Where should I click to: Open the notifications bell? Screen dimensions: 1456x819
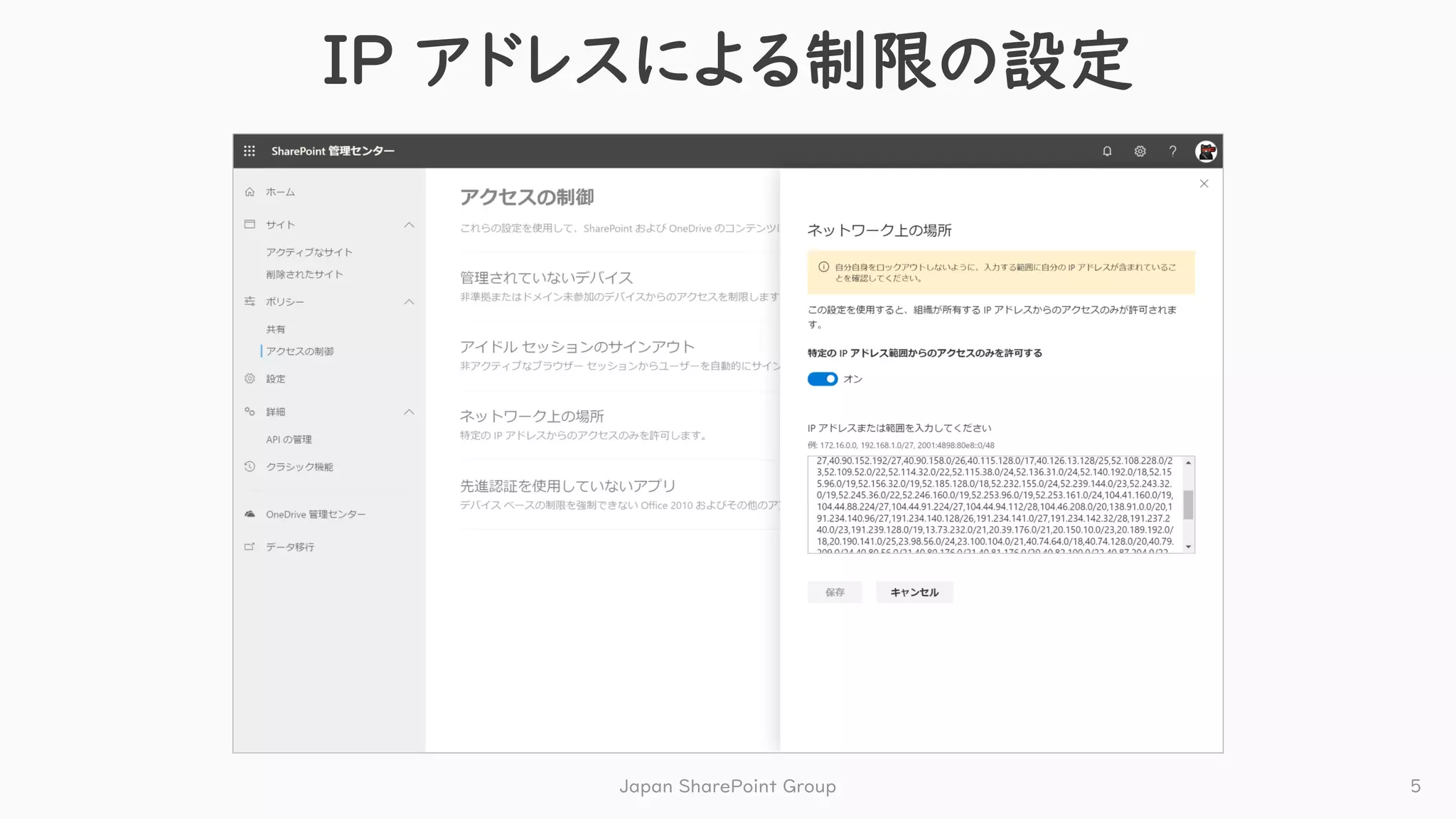point(1107,151)
